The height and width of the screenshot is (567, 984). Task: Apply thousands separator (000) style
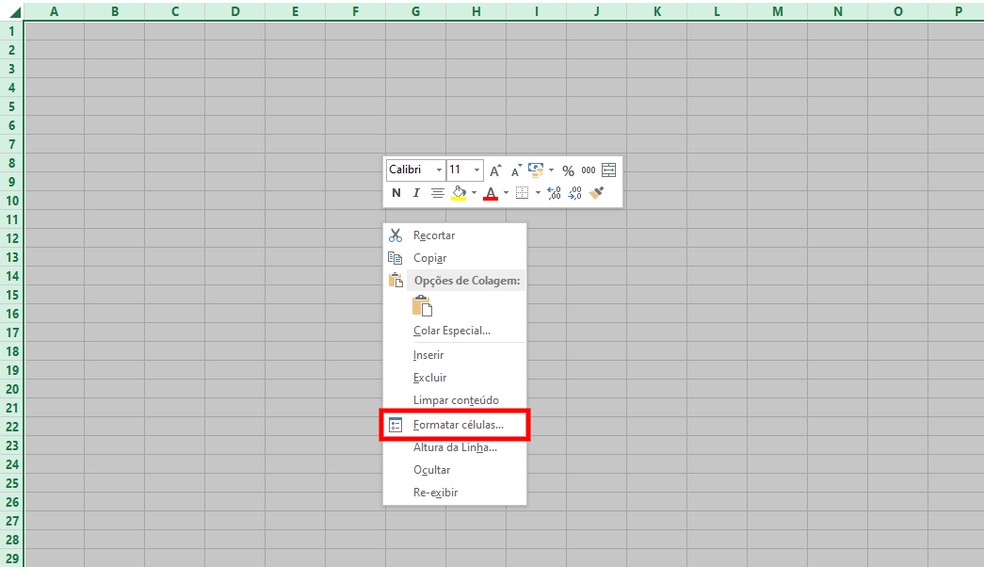point(588,170)
